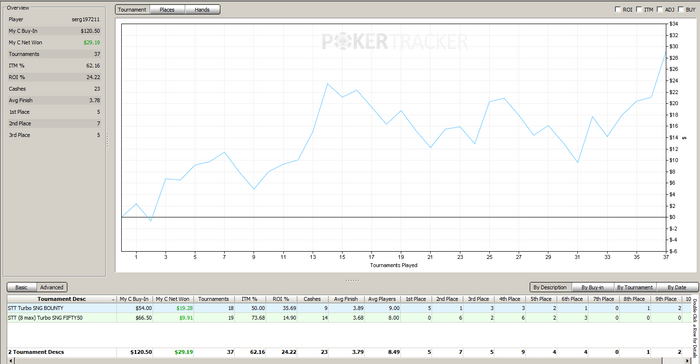Select the Basic stats view
The image size is (700, 364).
21,288
